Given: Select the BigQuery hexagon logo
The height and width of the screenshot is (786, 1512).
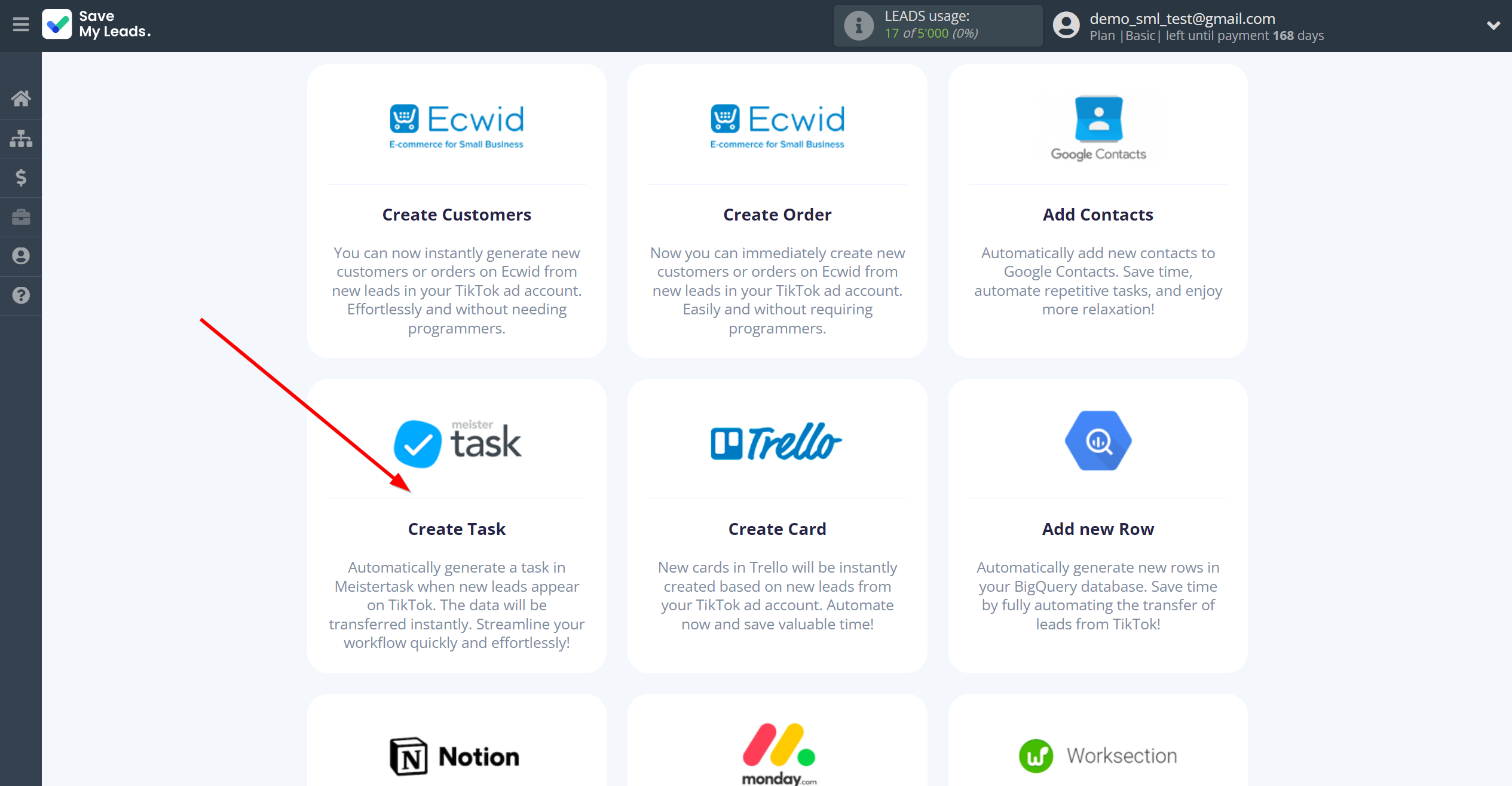Looking at the screenshot, I should [x=1098, y=441].
